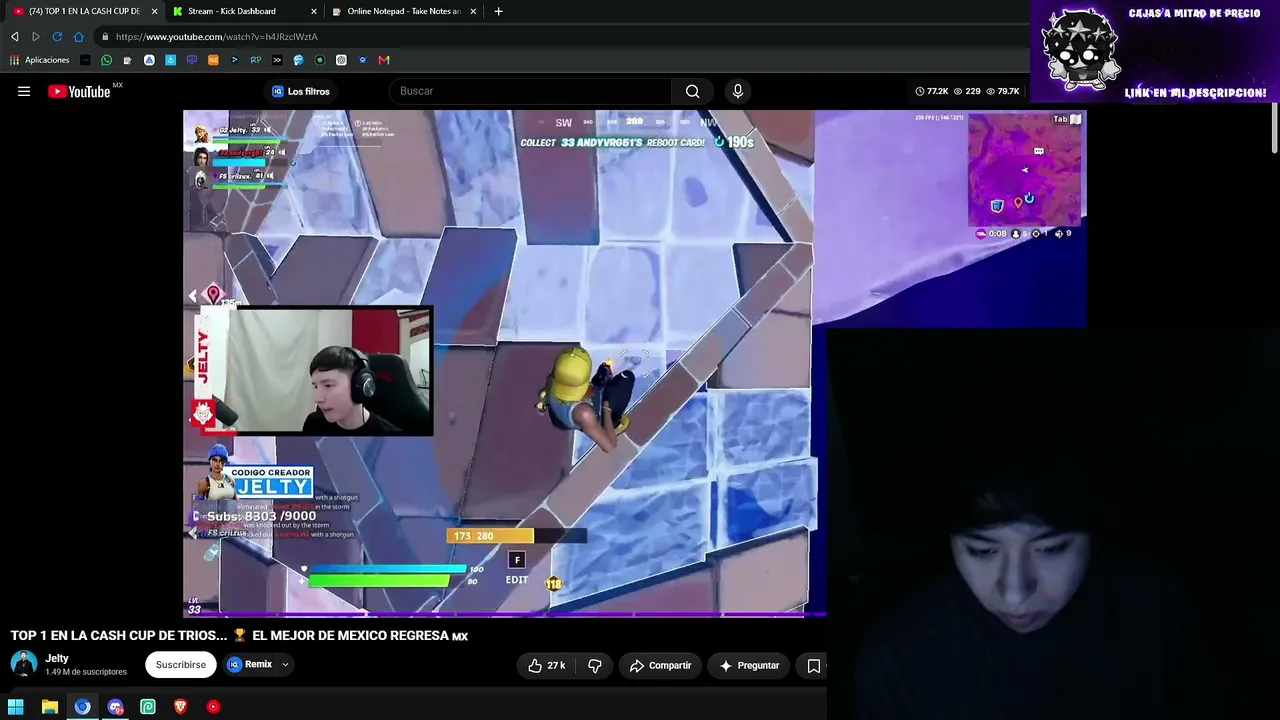Click the 79.7K views stat in the header
1280x720 pixels.
(x=1003, y=91)
